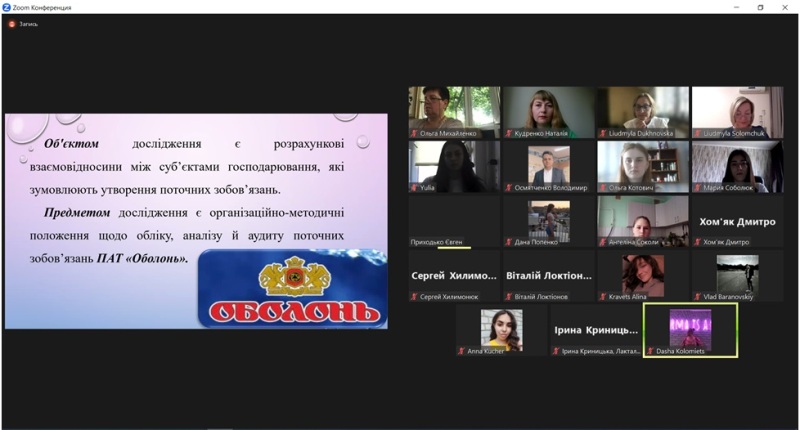Click muted mic icon of Kravets Alina
Viewport: 800px width, 430px height.
point(603,296)
